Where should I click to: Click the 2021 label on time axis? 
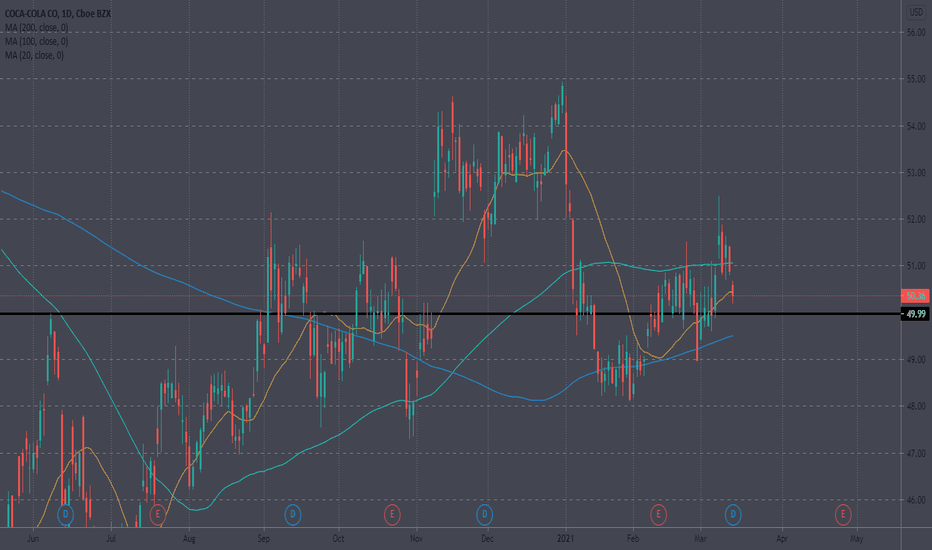click(565, 539)
